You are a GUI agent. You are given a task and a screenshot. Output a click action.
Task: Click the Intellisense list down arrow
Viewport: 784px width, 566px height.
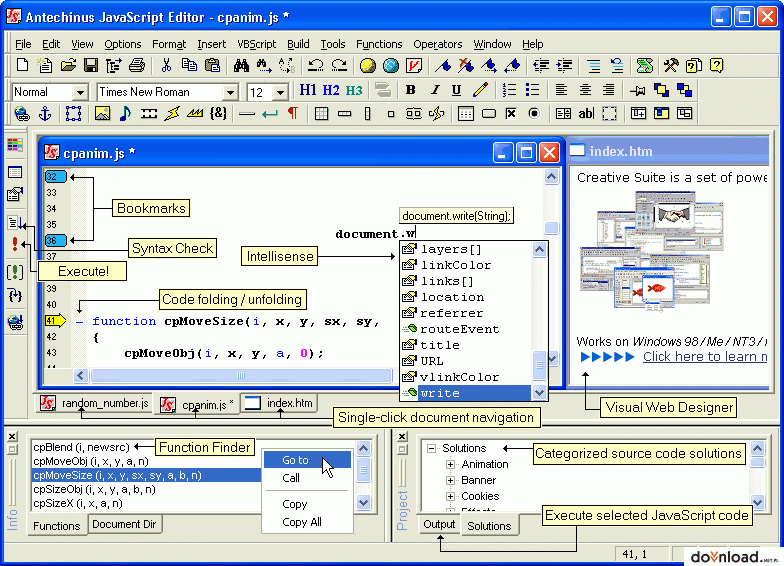click(x=539, y=392)
